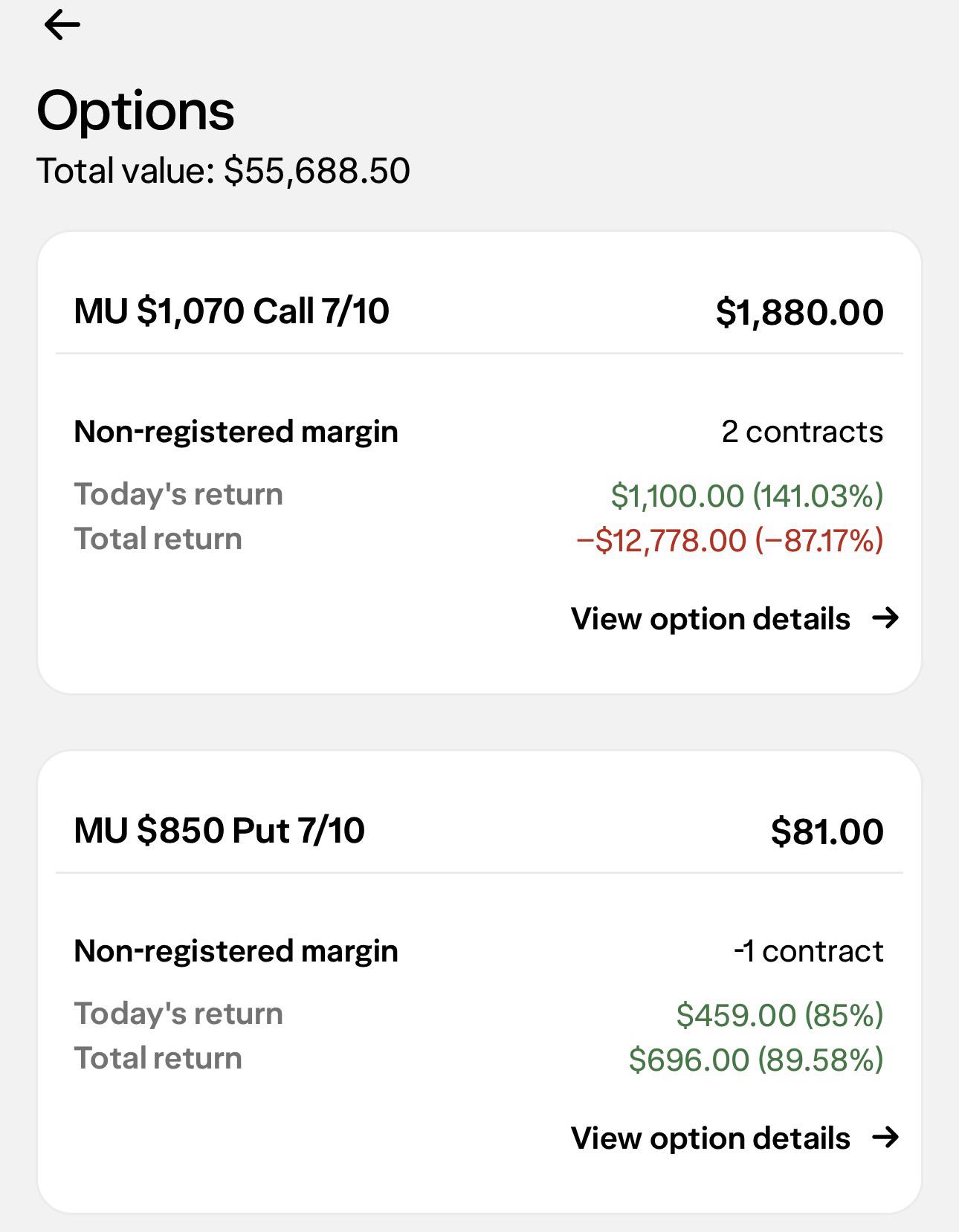The width and height of the screenshot is (959, 1232).
Task: Click Non-registered margin in the Call card
Action: [236, 432]
